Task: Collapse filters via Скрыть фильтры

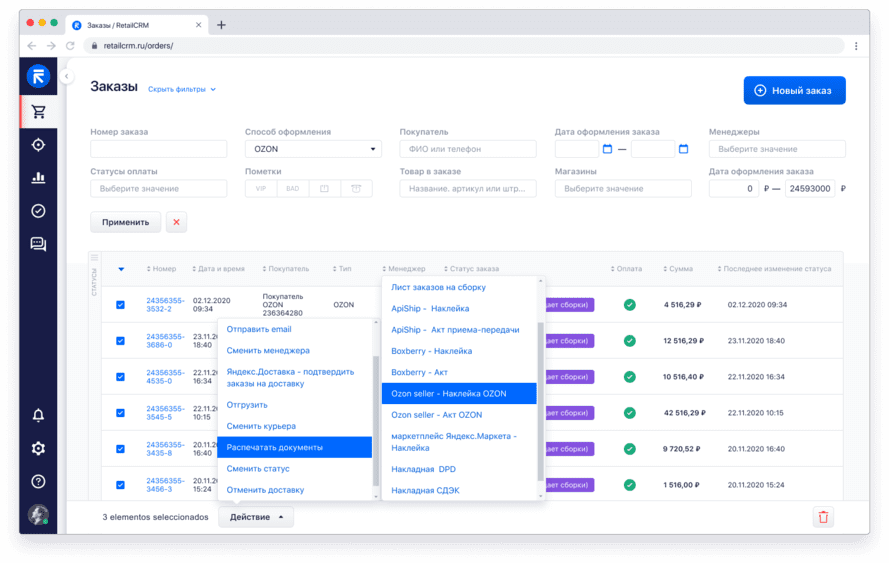Action: coord(181,89)
